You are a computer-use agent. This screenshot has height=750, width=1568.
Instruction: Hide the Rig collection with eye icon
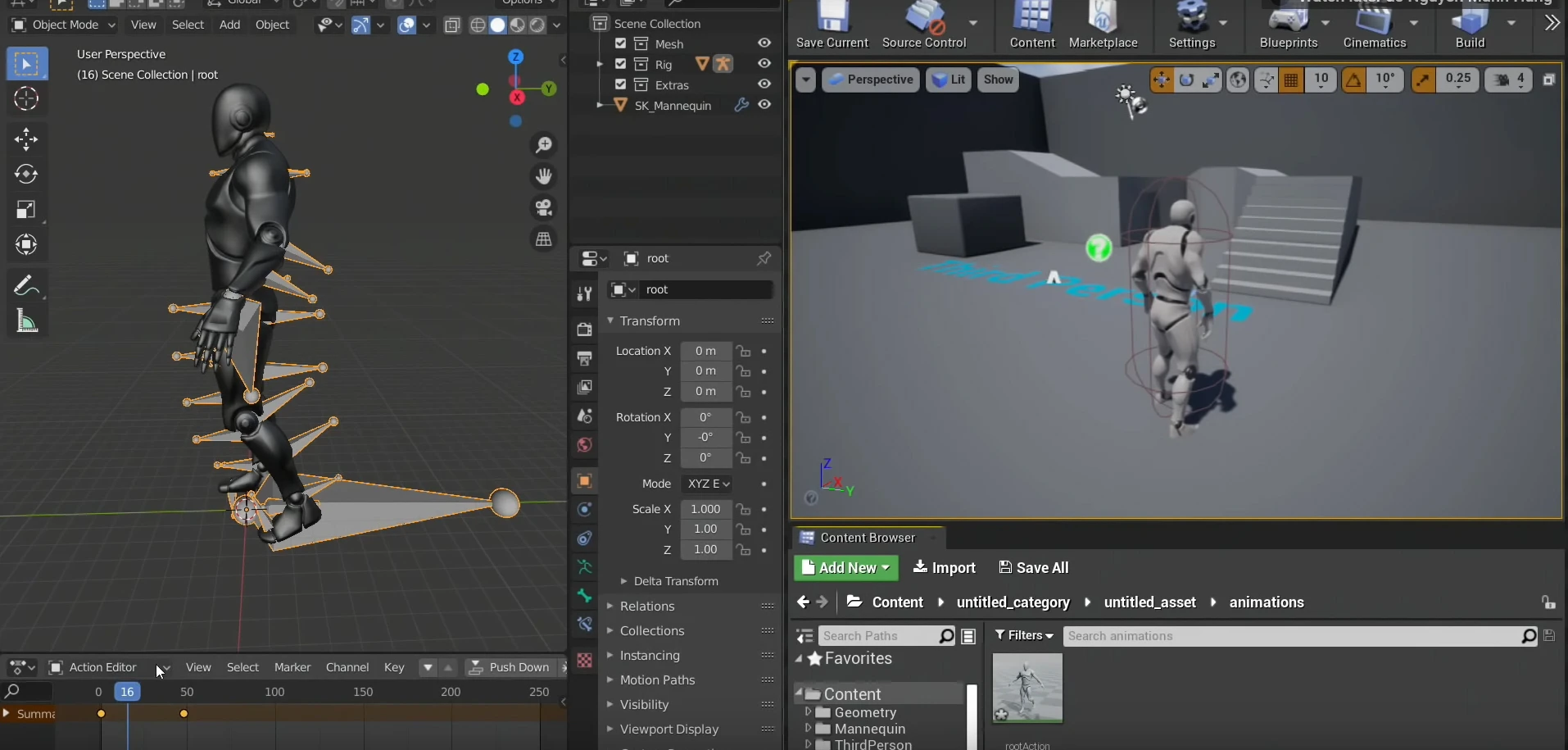coord(764,64)
